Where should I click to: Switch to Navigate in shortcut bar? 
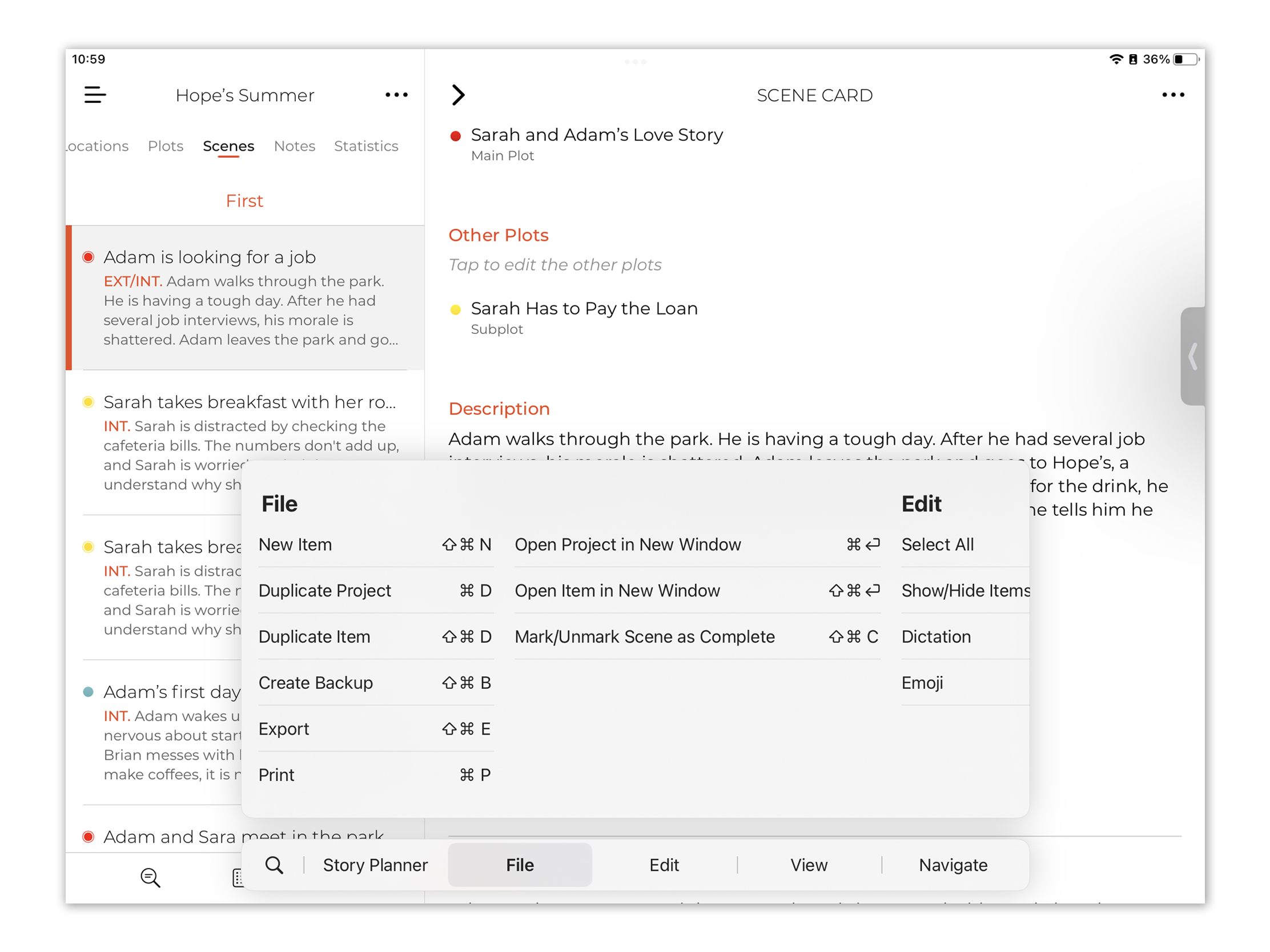pyautogui.click(x=953, y=865)
